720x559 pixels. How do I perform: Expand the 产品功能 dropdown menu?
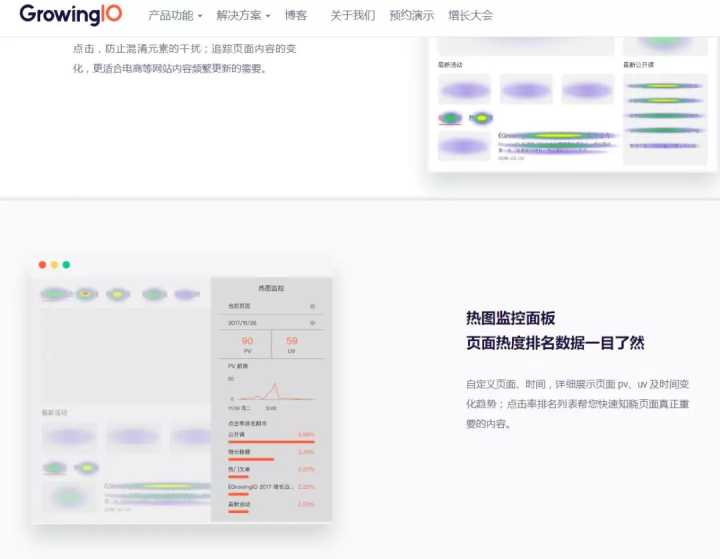coord(175,16)
